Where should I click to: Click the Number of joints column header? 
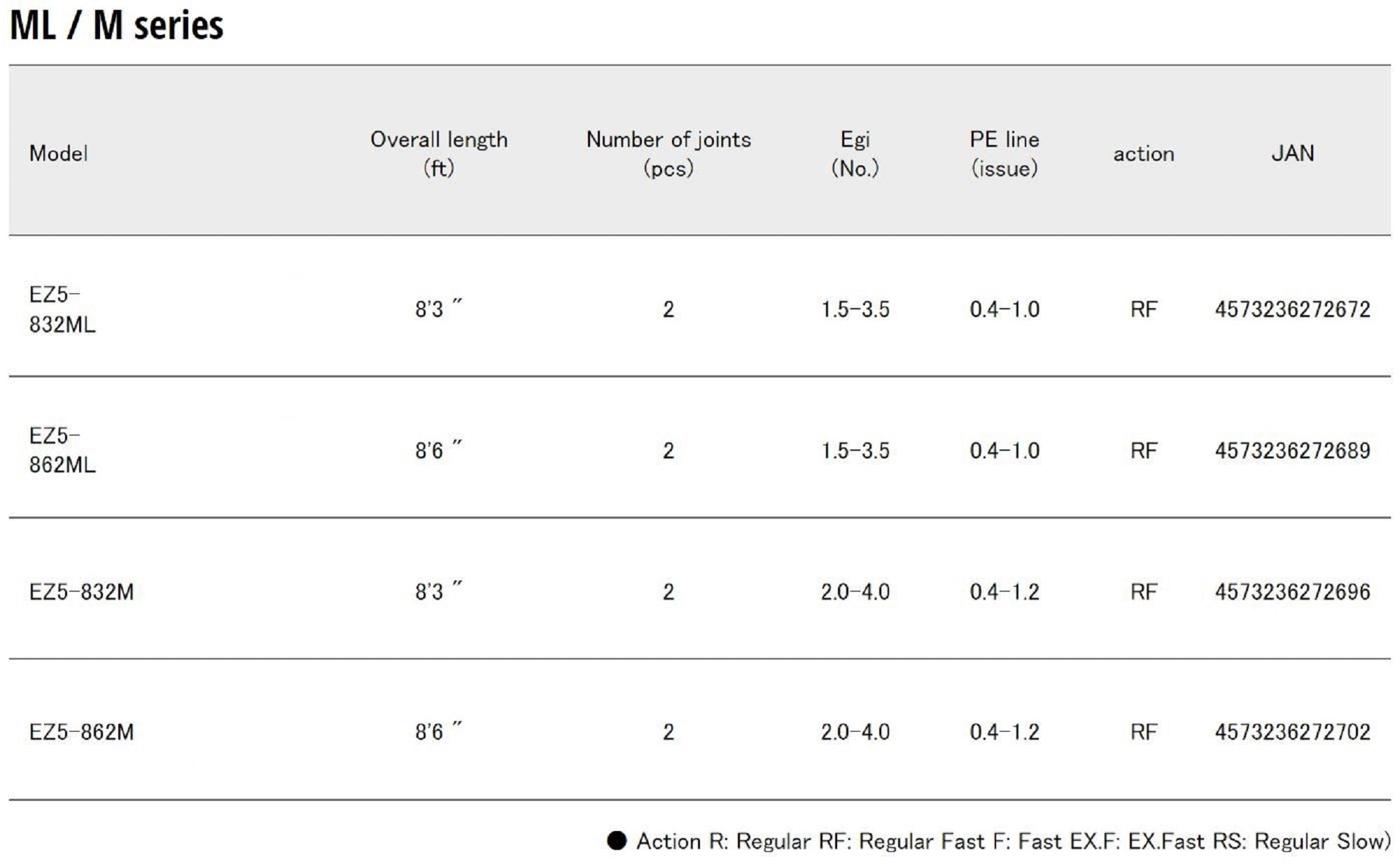[x=668, y=153]
